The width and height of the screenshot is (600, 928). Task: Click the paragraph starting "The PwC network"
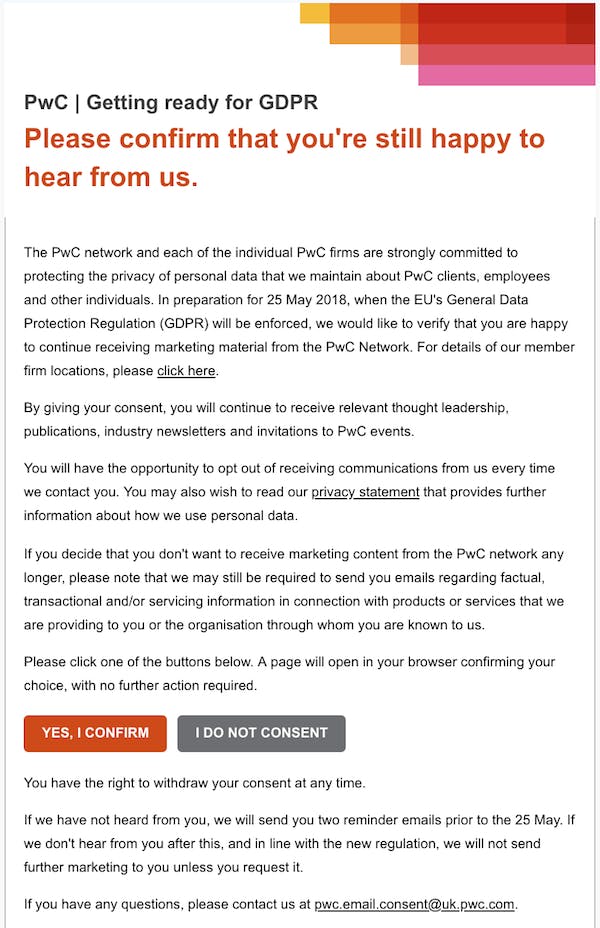(x=298, y=311)
